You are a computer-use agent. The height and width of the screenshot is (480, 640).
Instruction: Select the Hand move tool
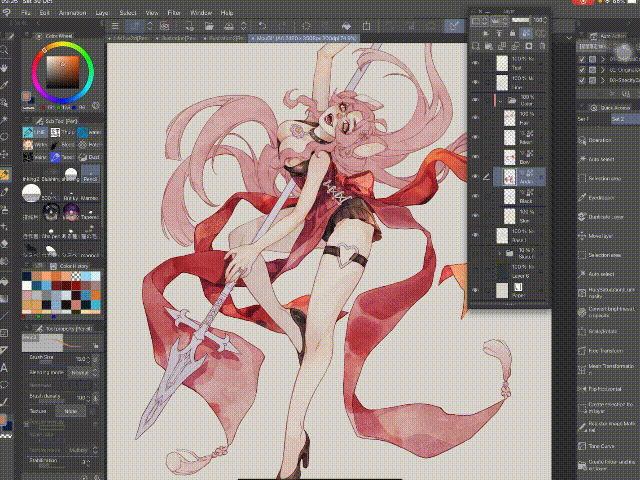coord(4,68)
